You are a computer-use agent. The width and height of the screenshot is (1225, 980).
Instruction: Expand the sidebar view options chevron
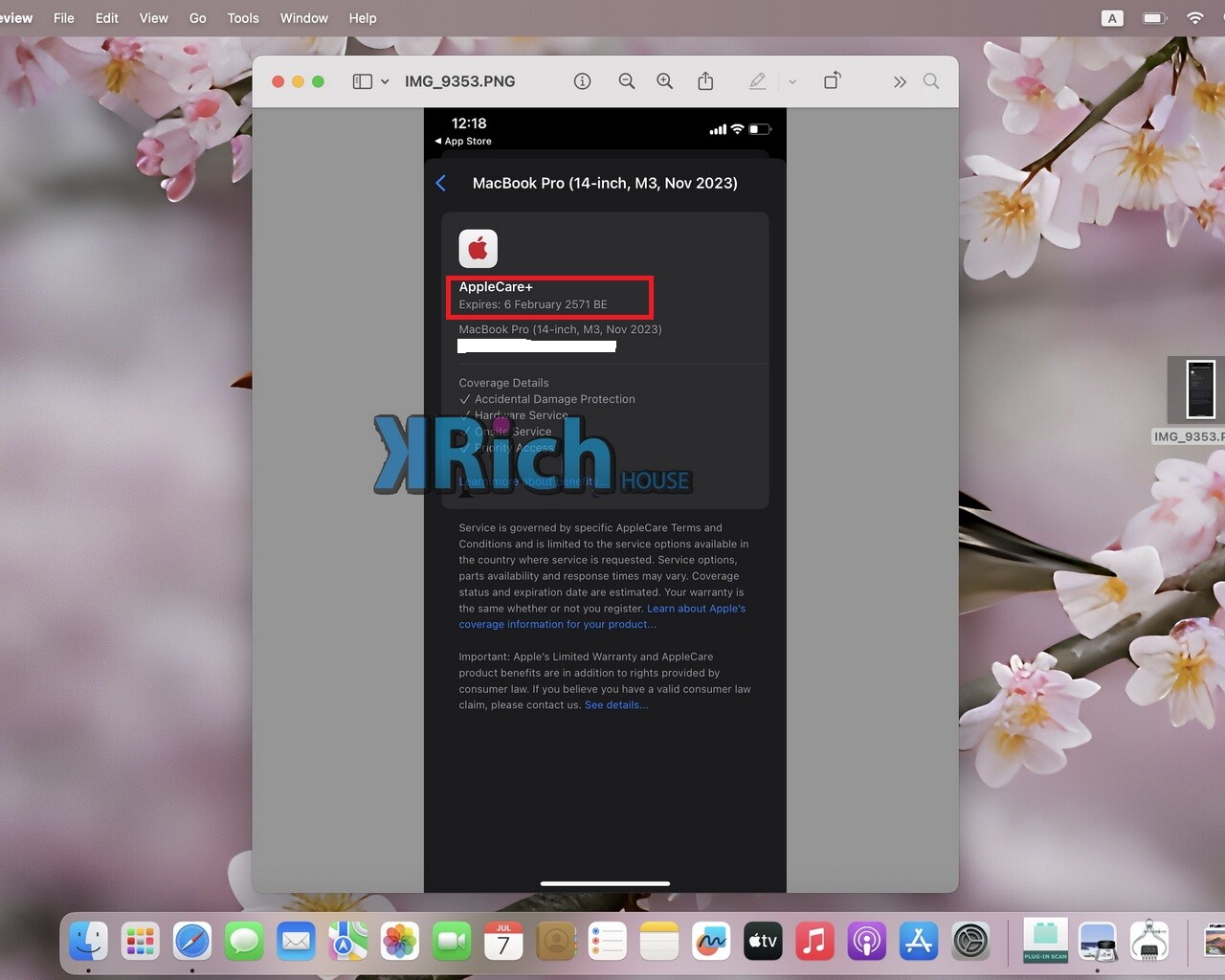pos(385,81)
